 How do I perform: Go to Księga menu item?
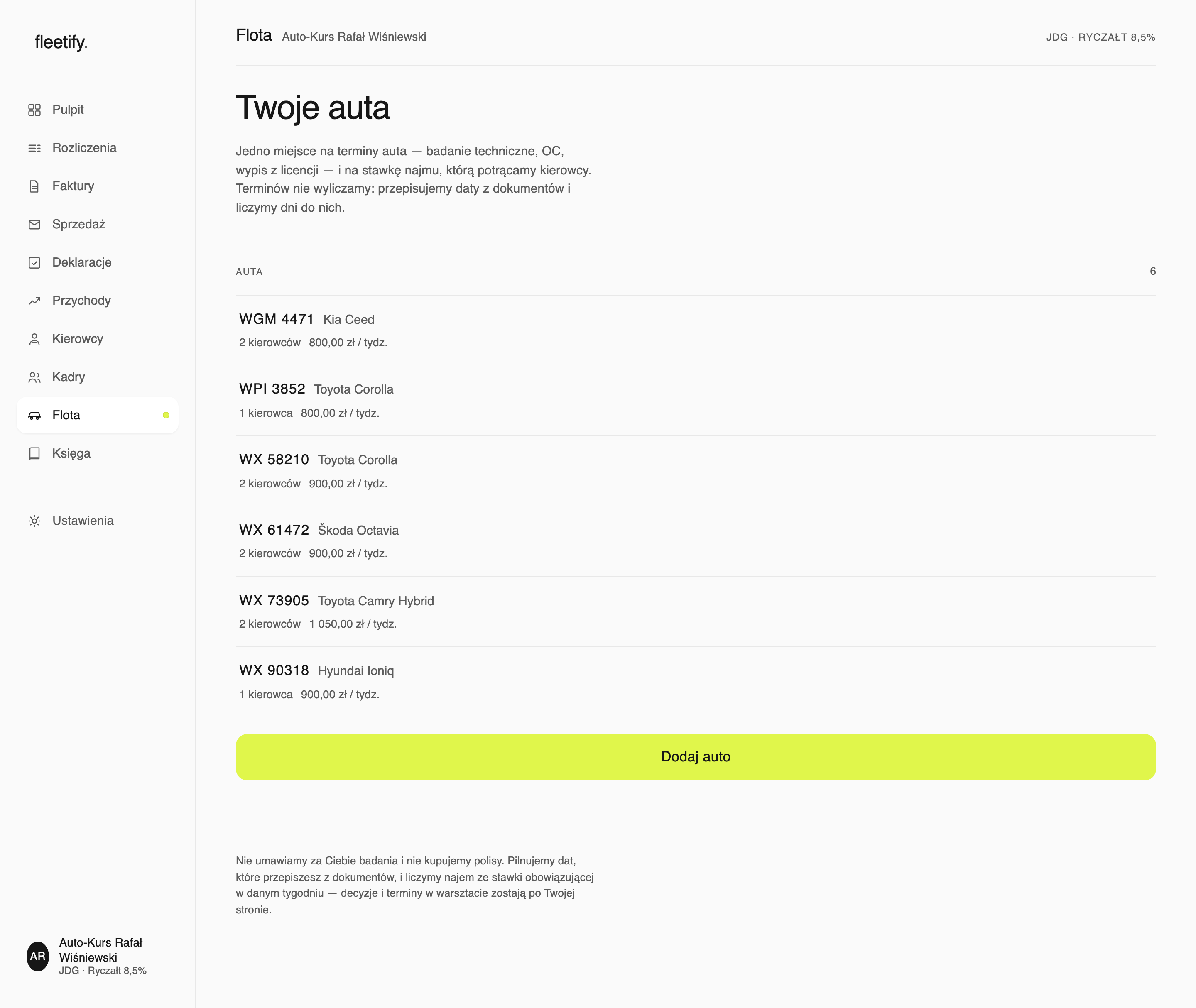[98, 453]
